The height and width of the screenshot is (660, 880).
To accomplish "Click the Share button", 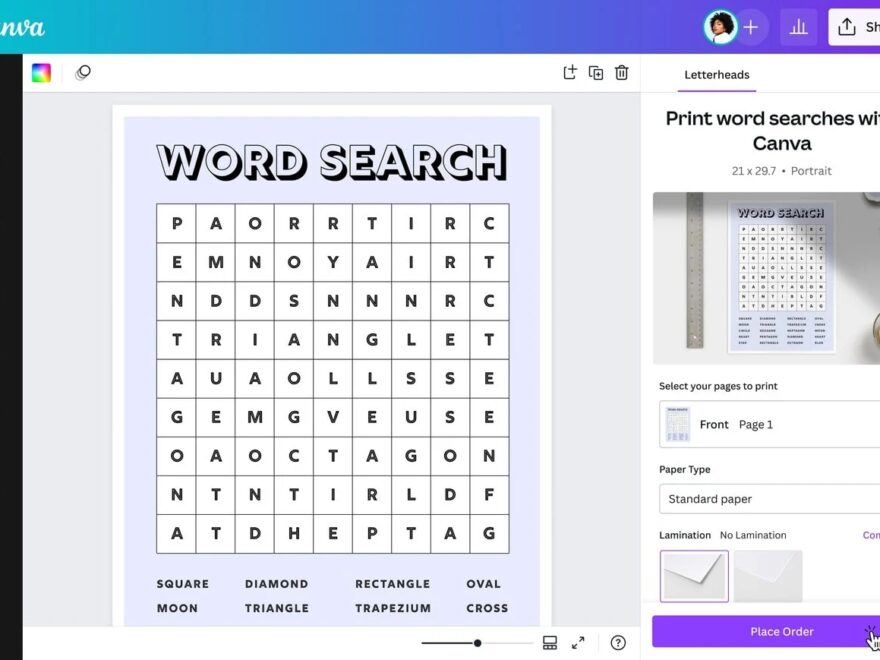I will coord(855,28).
